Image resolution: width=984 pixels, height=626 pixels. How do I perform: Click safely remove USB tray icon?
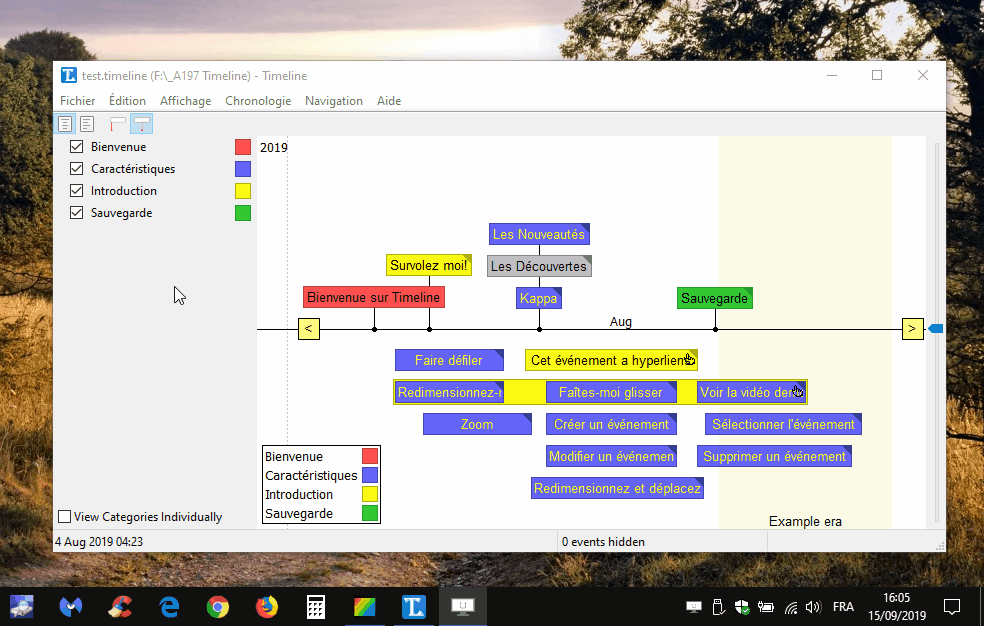719,607
